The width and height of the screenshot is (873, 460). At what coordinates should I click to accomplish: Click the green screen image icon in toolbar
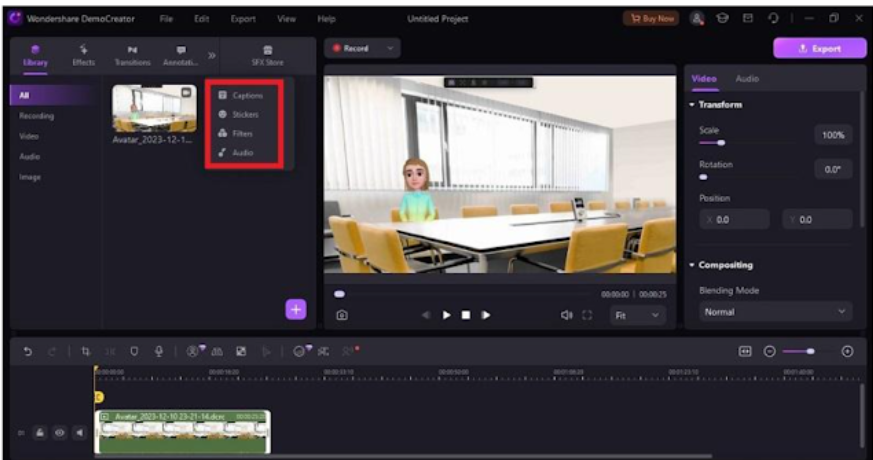point(241,351)
